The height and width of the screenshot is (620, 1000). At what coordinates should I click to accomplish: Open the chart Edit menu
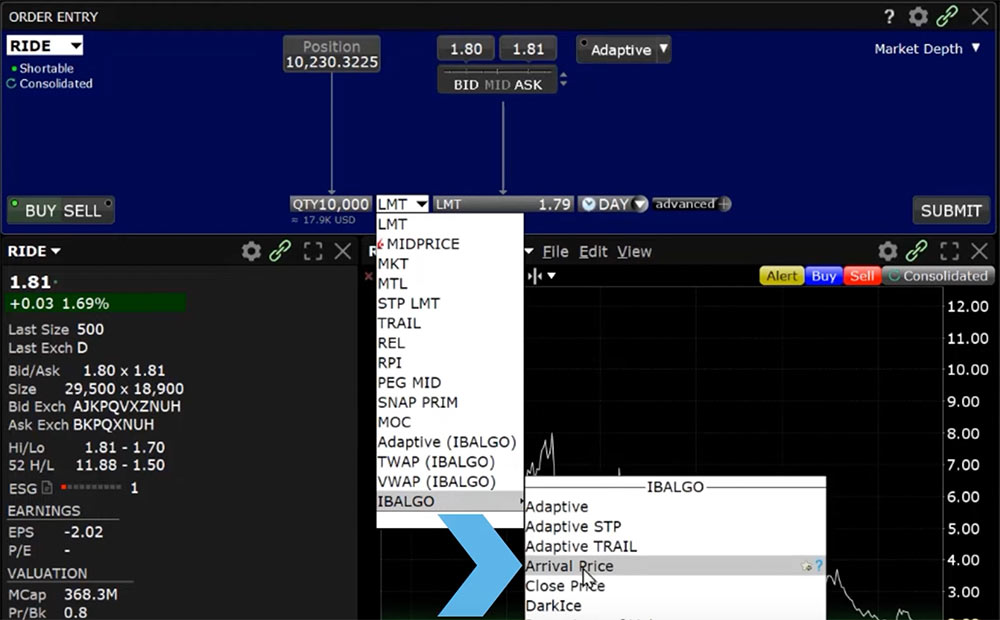593,252
